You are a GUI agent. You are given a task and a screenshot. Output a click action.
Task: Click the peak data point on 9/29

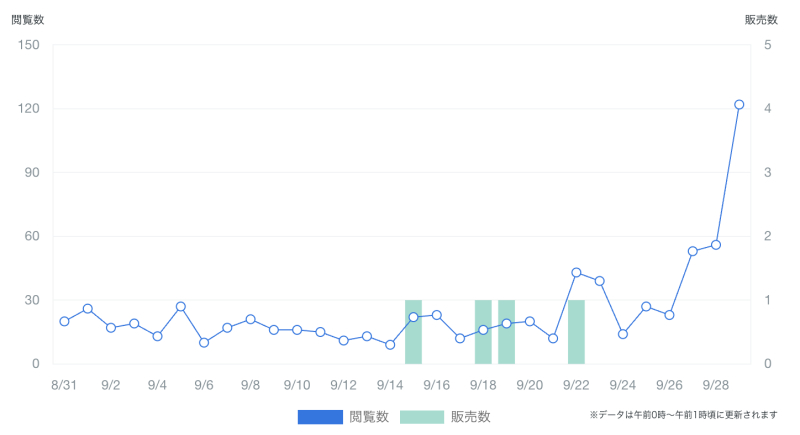pos(739,104)
